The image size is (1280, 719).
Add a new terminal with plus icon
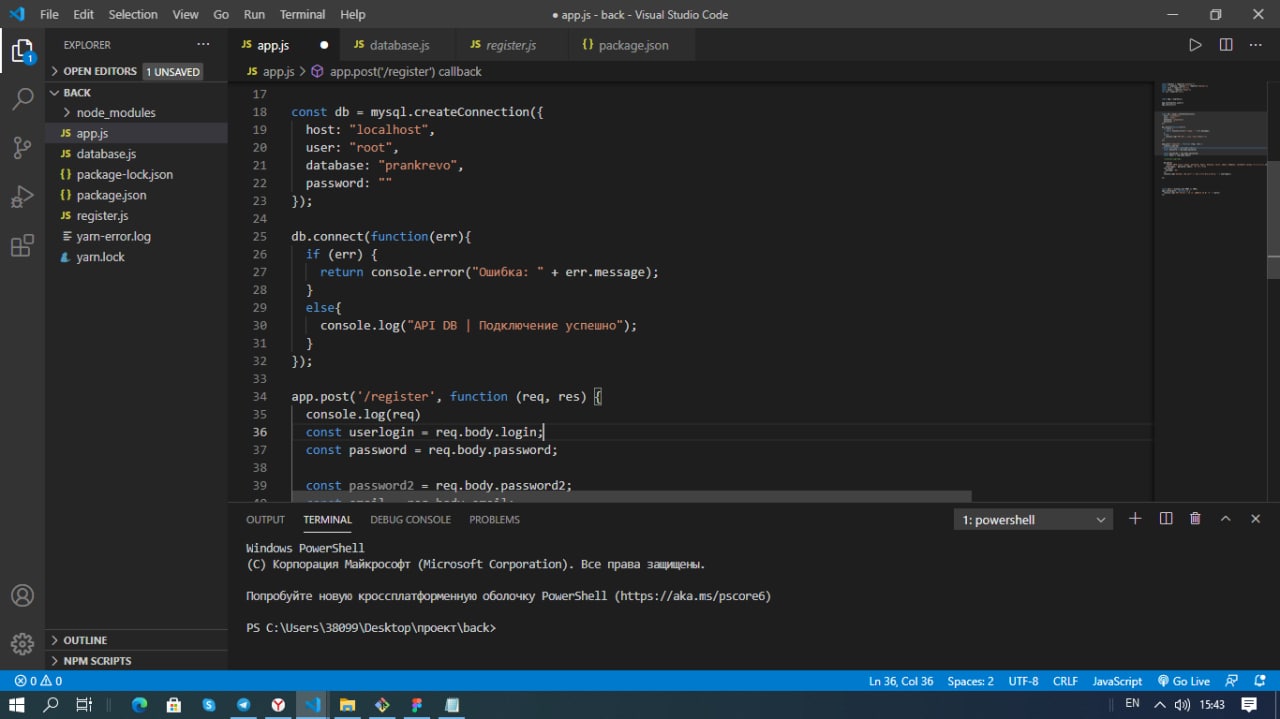(1135, 519)
